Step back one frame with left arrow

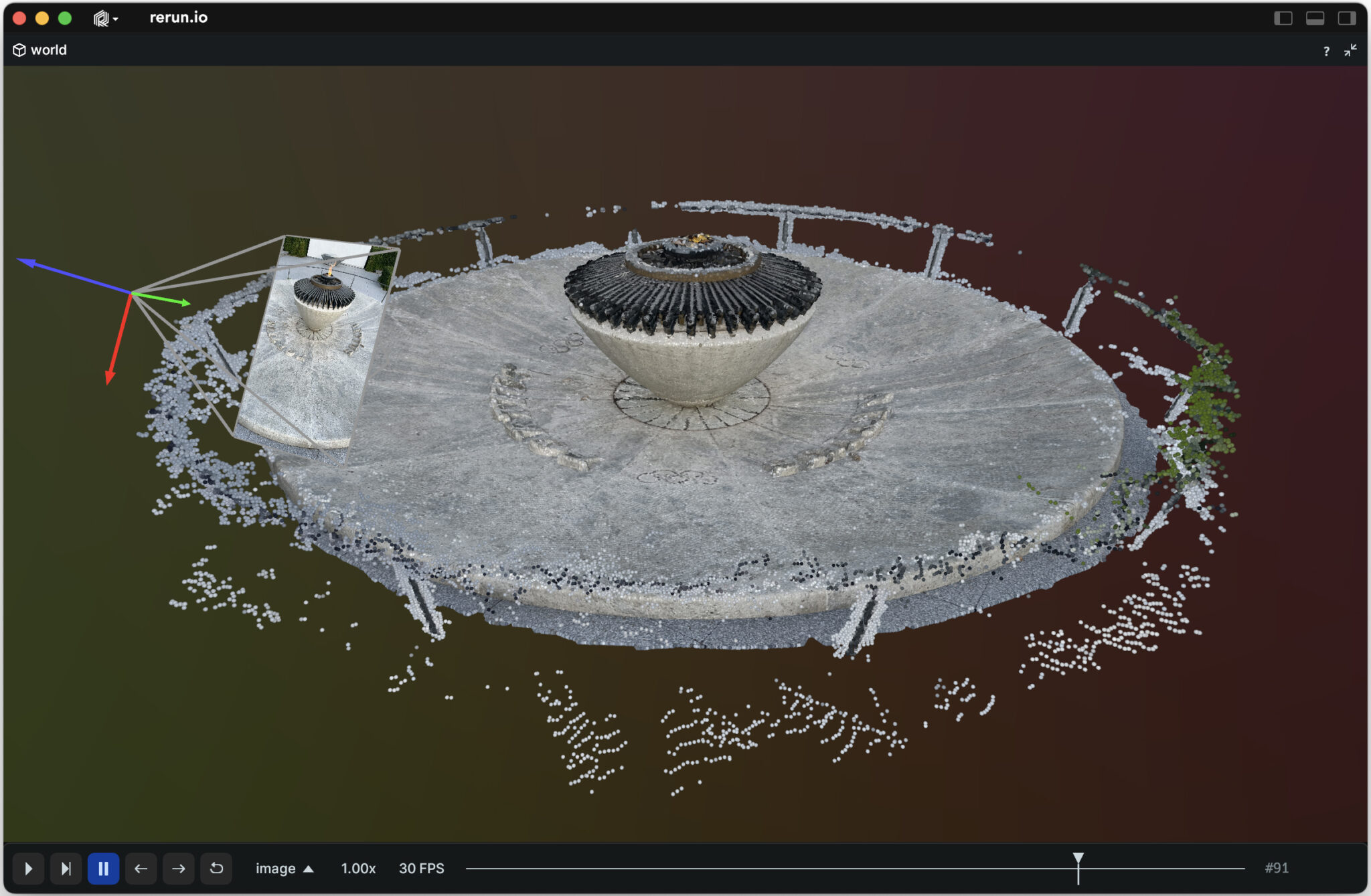pyautogui.click(x=141, y=868)
